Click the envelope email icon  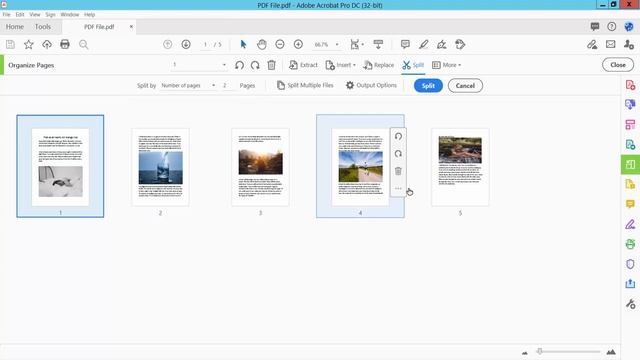point(611,44)
